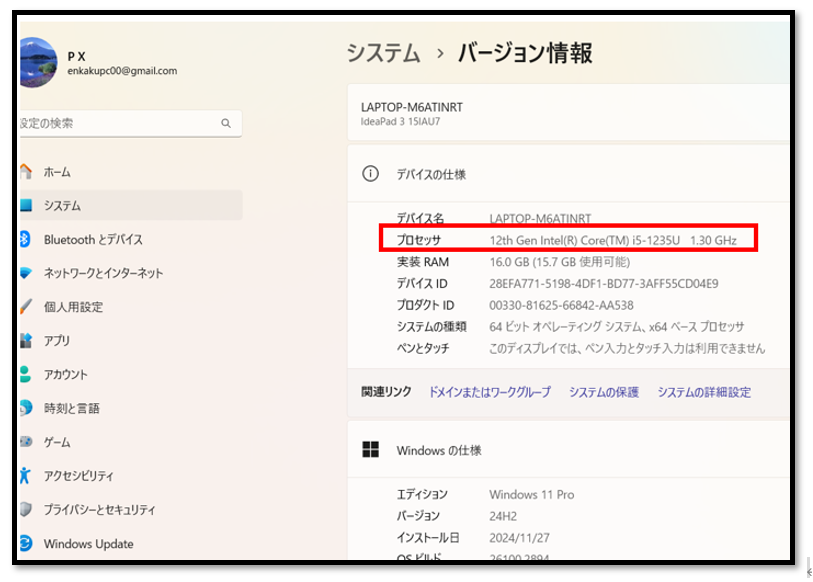
Task: Click the デバイス名 label
Action: 420,218
